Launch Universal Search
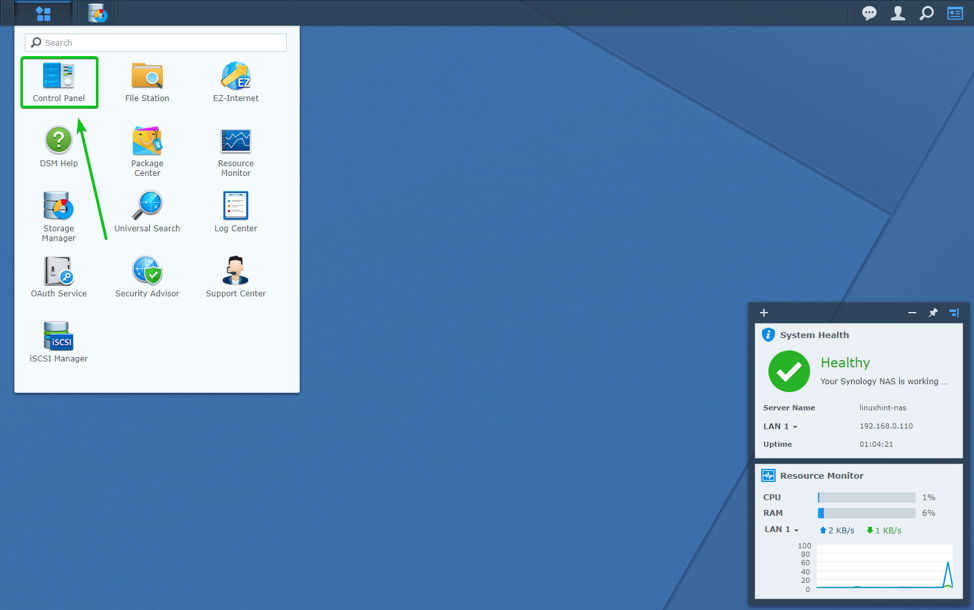 point(147,212)
